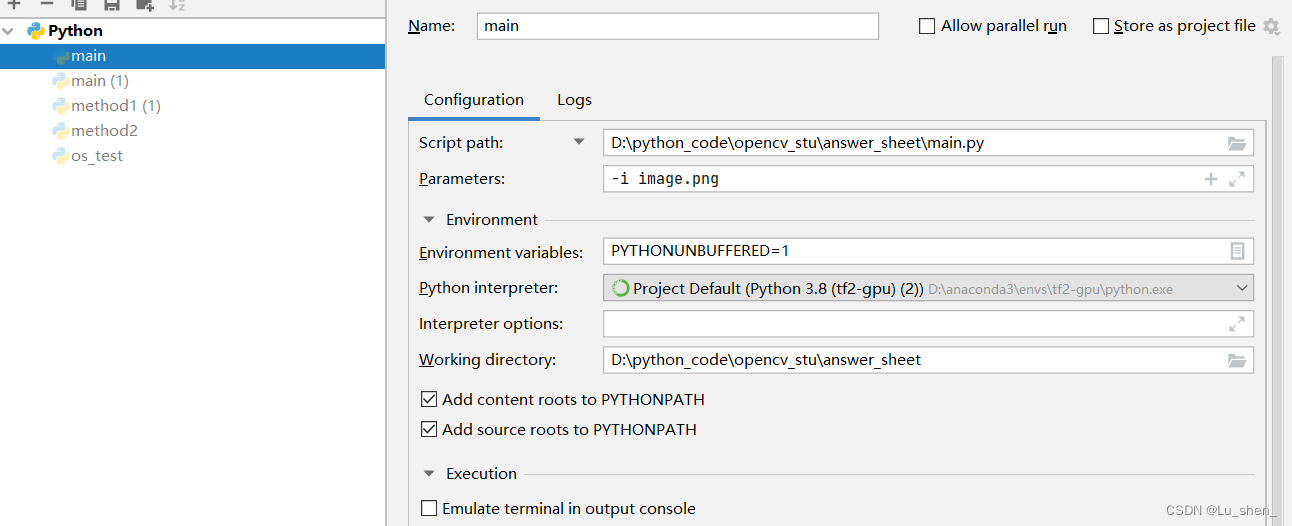The height and width of the screenshot is (526, 1292).
Task: Click the Name input field
Action: [x=678, y=26]
